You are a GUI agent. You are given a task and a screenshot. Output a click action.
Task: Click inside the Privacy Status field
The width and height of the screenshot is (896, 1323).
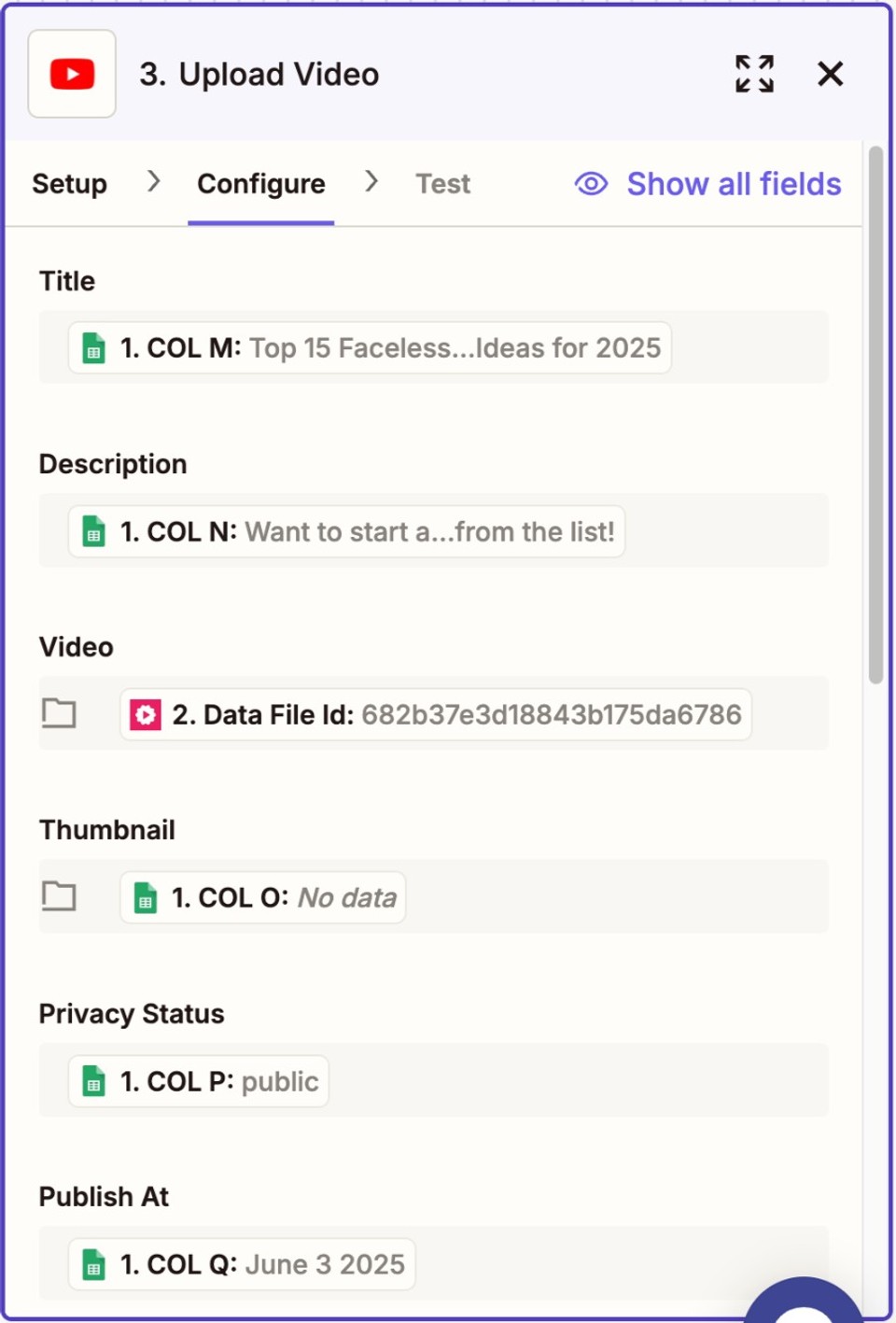click(x=433, y=1080)
